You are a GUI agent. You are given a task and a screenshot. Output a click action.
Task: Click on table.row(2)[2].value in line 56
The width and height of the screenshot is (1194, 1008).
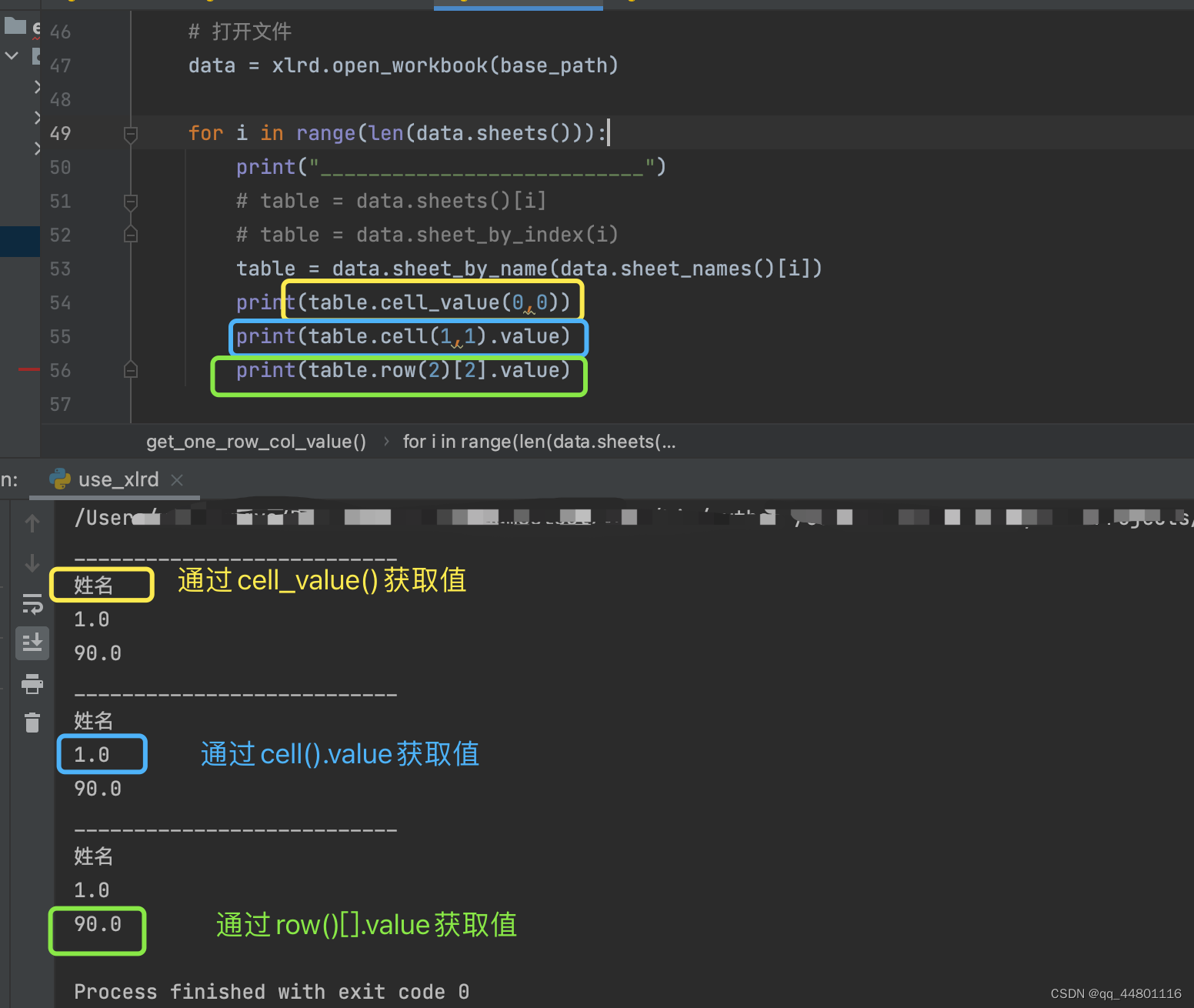pos(434,370)
